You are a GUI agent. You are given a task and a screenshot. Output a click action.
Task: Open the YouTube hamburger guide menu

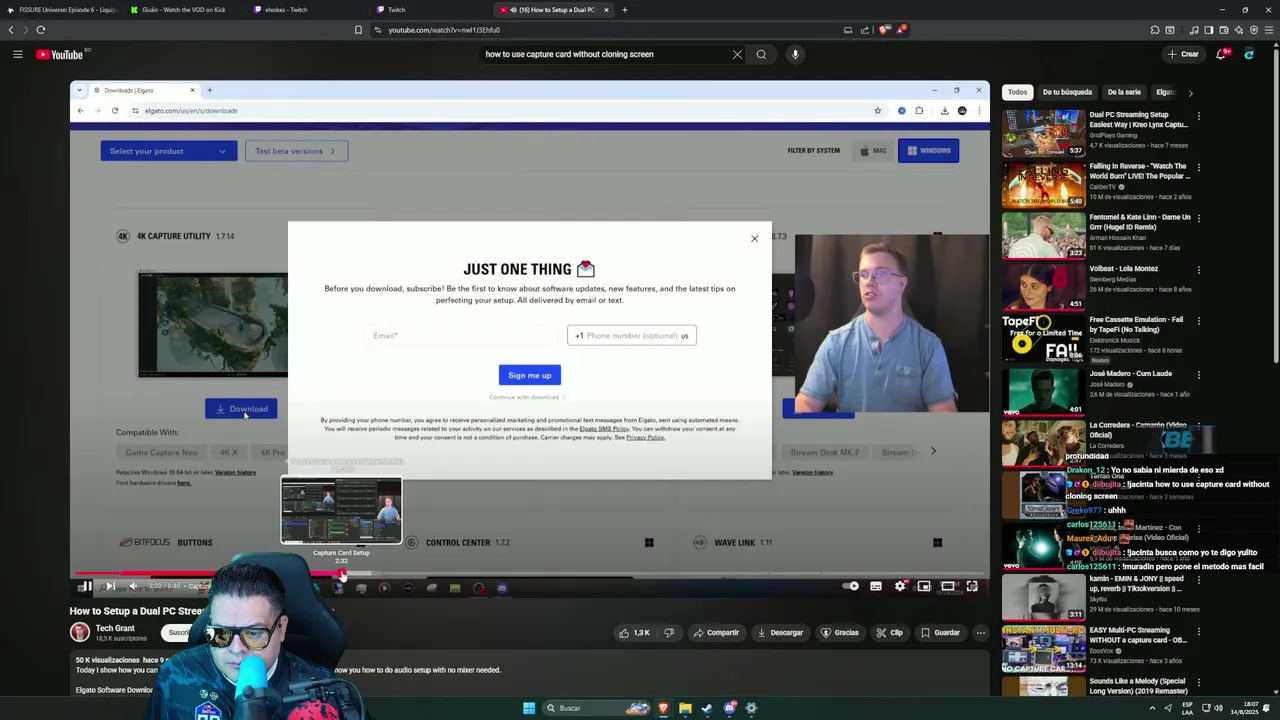pyautogui.click(x=17, y=54)
